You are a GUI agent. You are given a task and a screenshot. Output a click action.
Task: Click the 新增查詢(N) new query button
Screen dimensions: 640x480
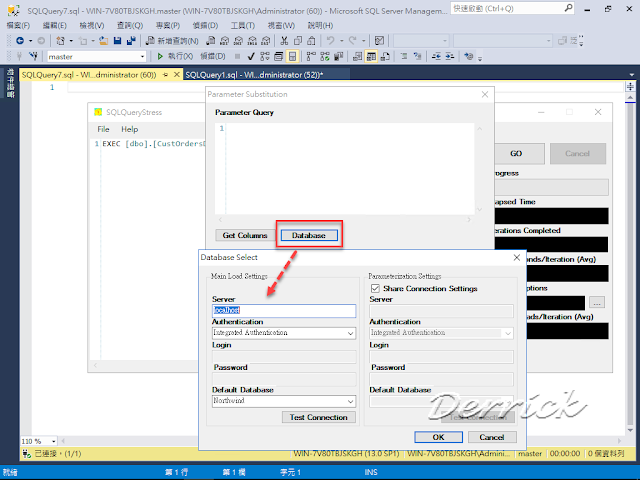pyautogui.click(x=172, y=40)
